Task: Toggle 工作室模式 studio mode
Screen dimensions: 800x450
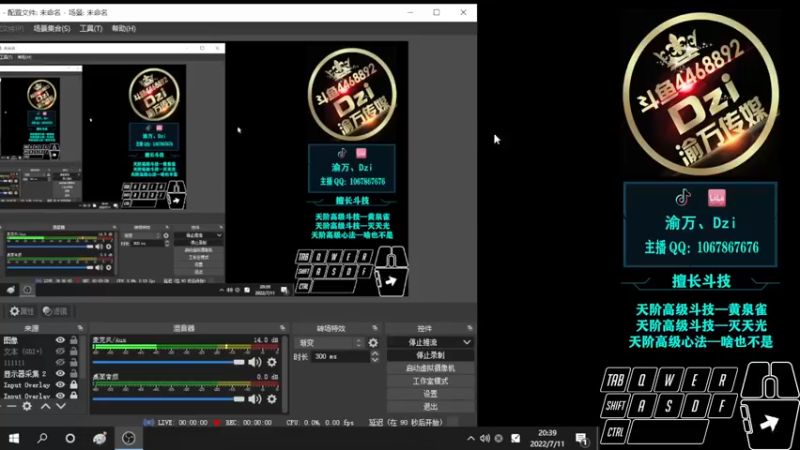Action: (x=430, y=381)
